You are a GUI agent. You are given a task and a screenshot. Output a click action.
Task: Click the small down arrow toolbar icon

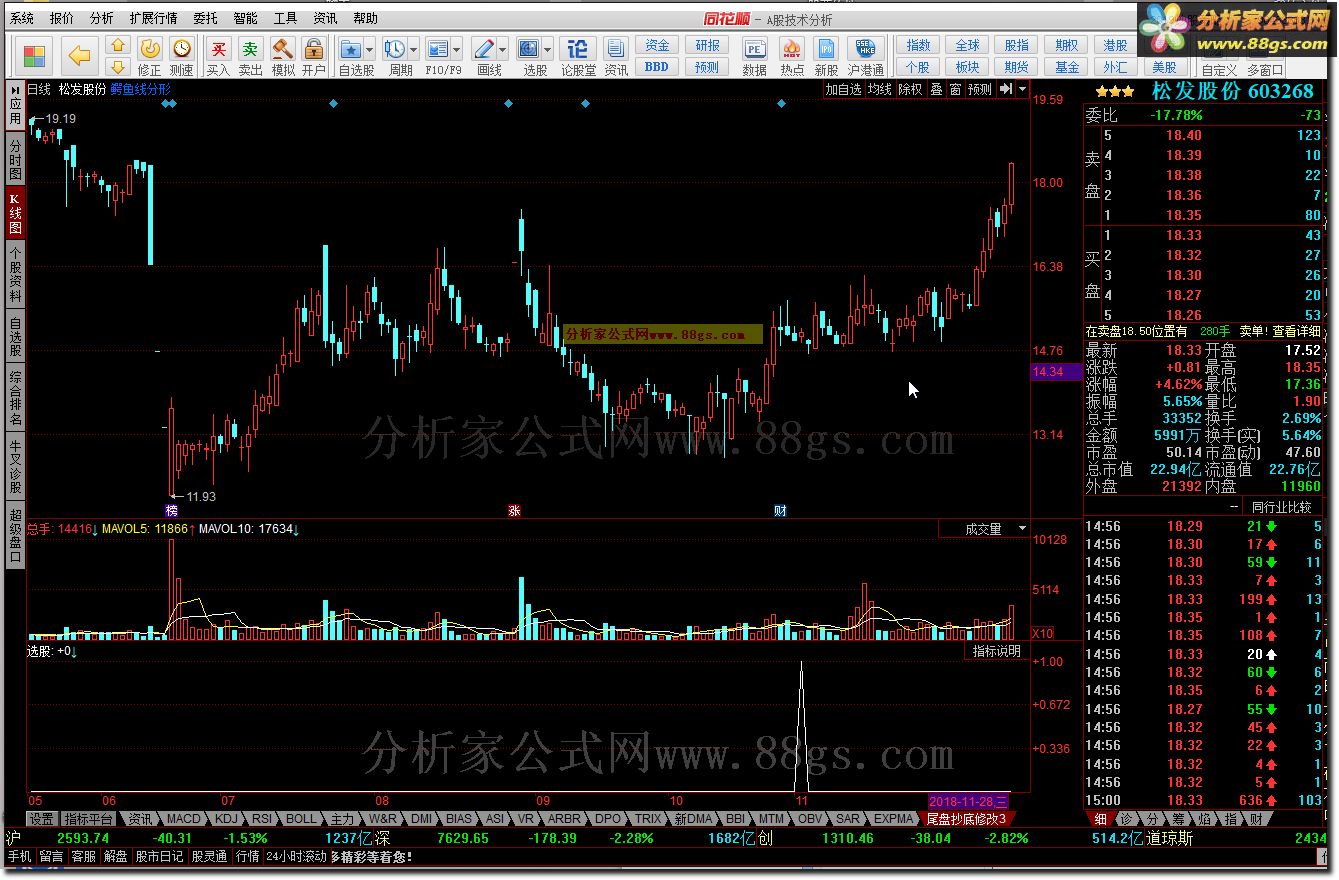tap(118, 66)
